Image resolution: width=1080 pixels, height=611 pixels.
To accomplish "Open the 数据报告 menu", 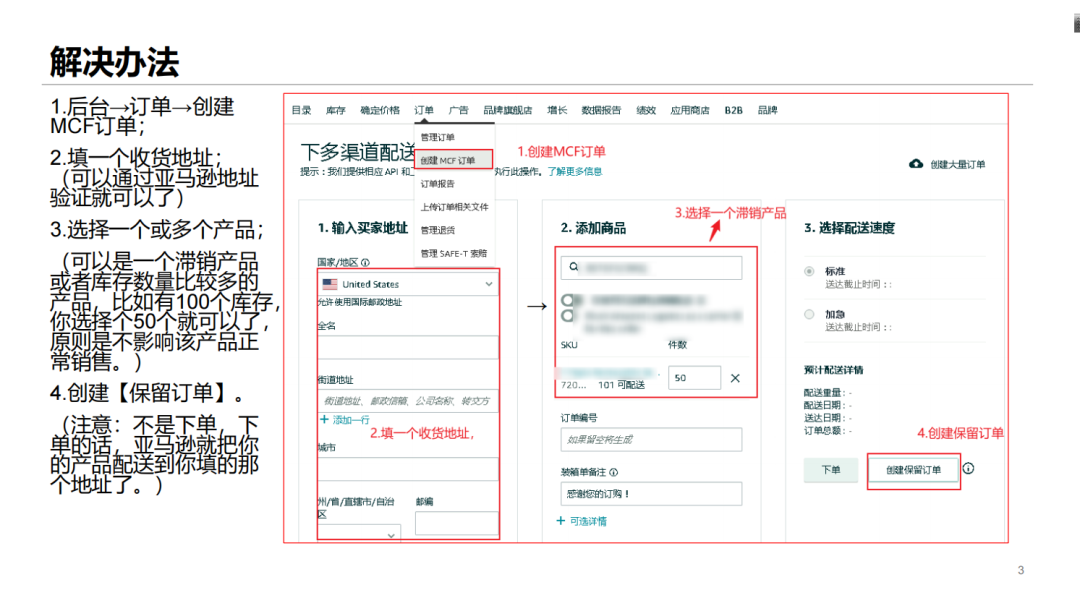I will pyautogui.click(x=601, y=110).
